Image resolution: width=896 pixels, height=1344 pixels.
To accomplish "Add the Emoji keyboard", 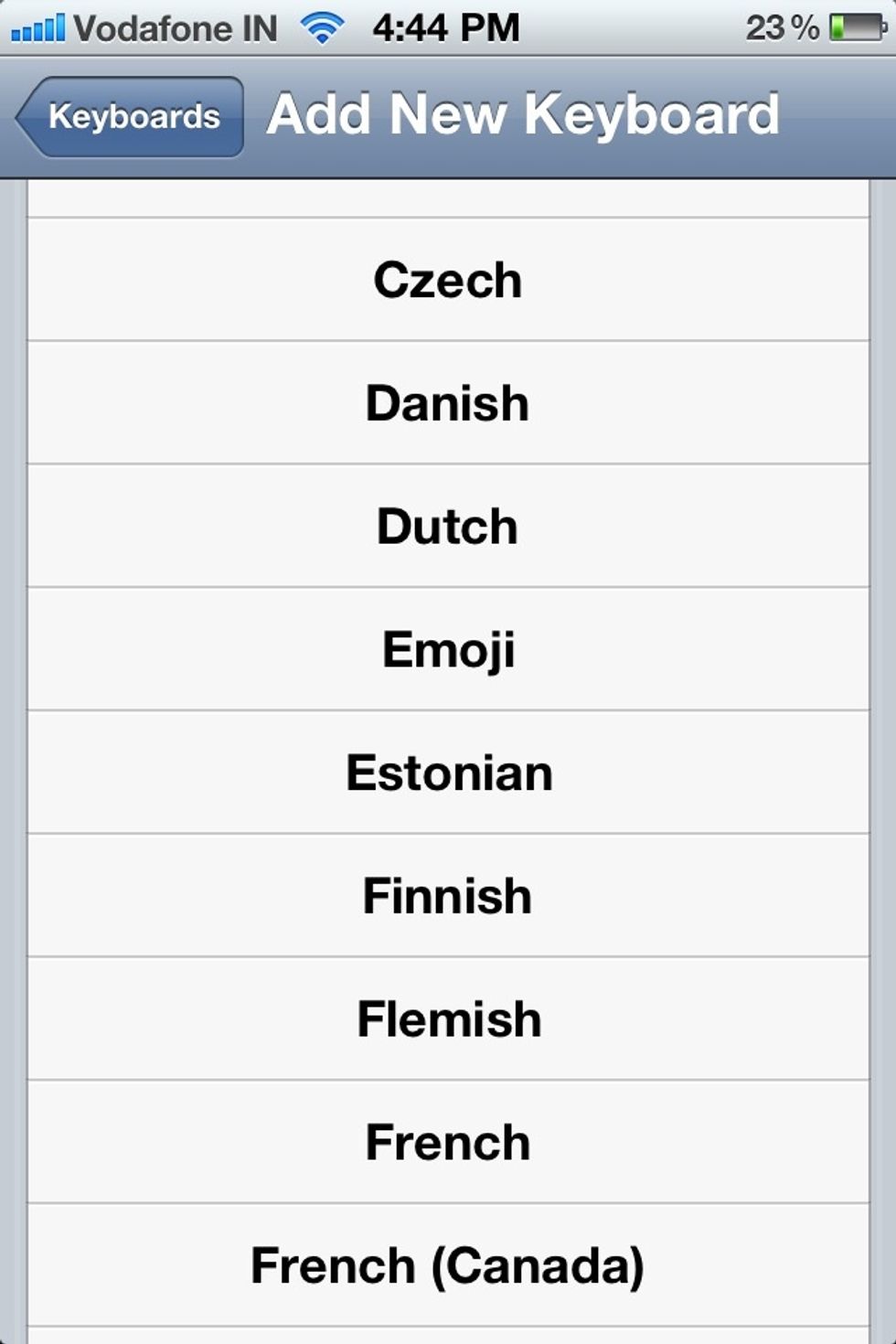I will (x=448, y=650).
